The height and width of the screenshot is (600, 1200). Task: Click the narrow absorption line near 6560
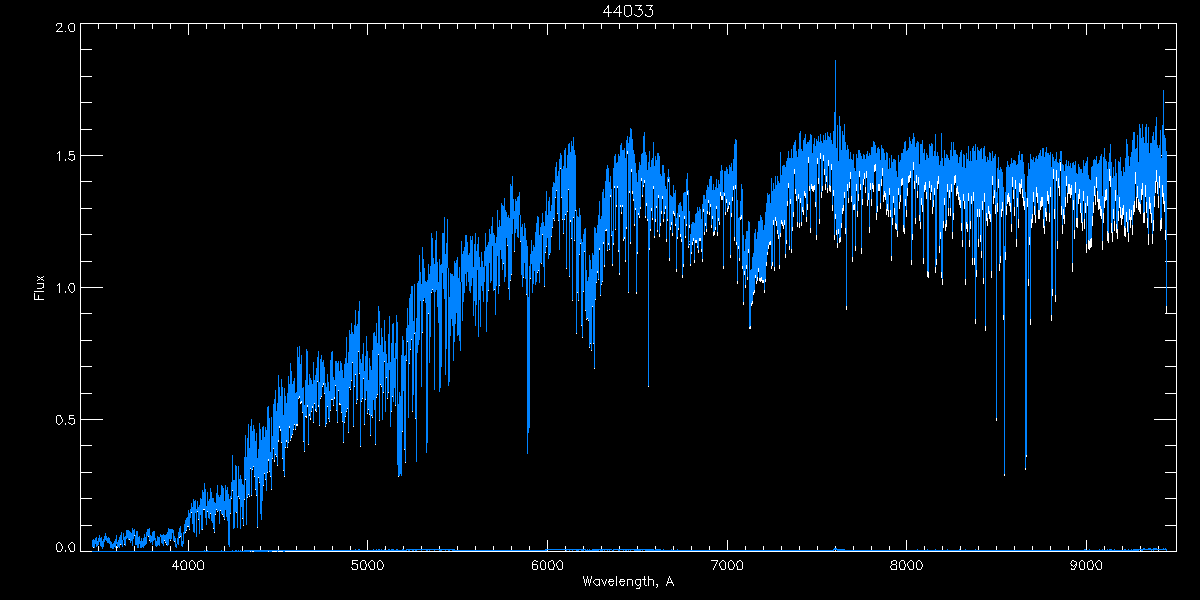point(648,384)
